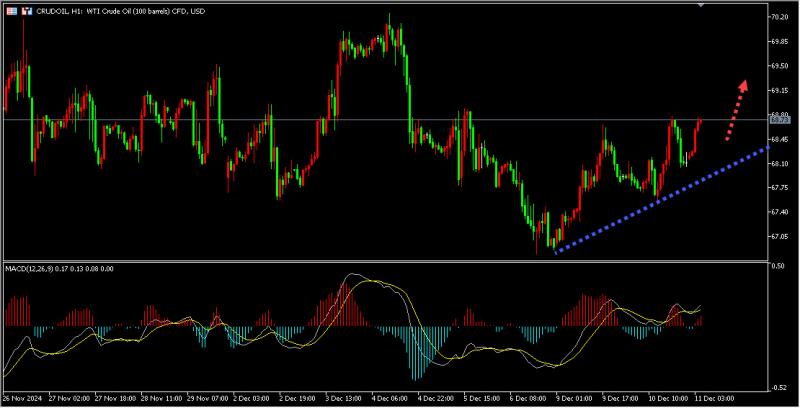Select the 27 Nov 18:00 time label
This screenshot has height=408, width=800.
click(115, 398)
